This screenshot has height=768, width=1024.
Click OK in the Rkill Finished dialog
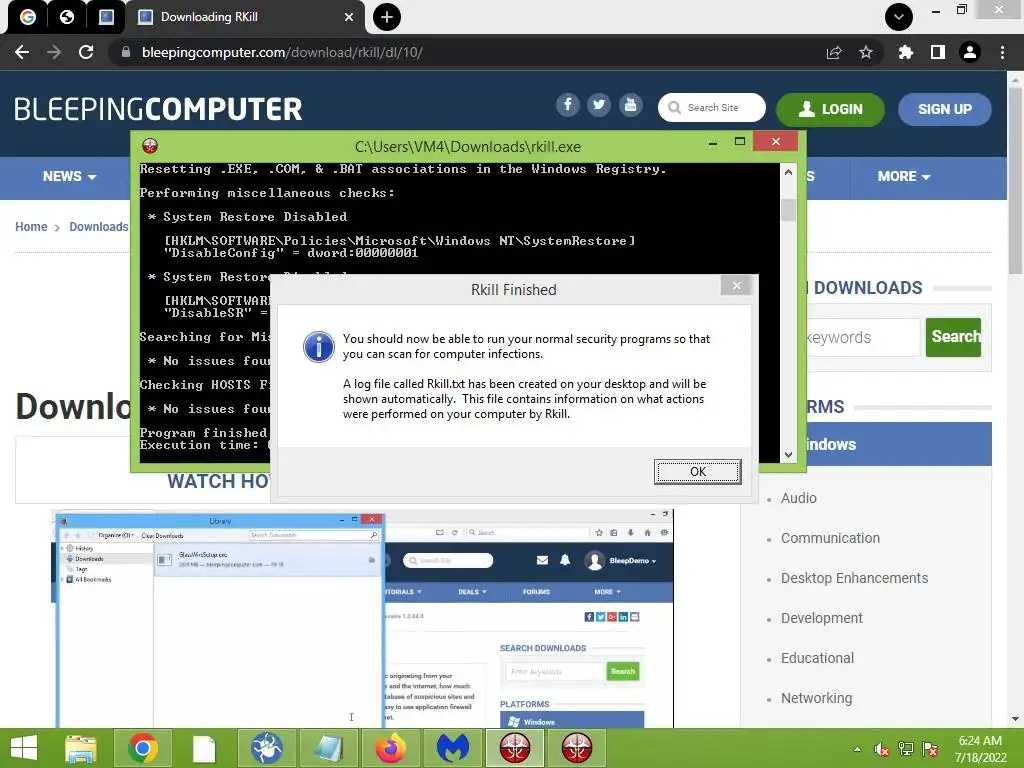[x=697, y=472]
